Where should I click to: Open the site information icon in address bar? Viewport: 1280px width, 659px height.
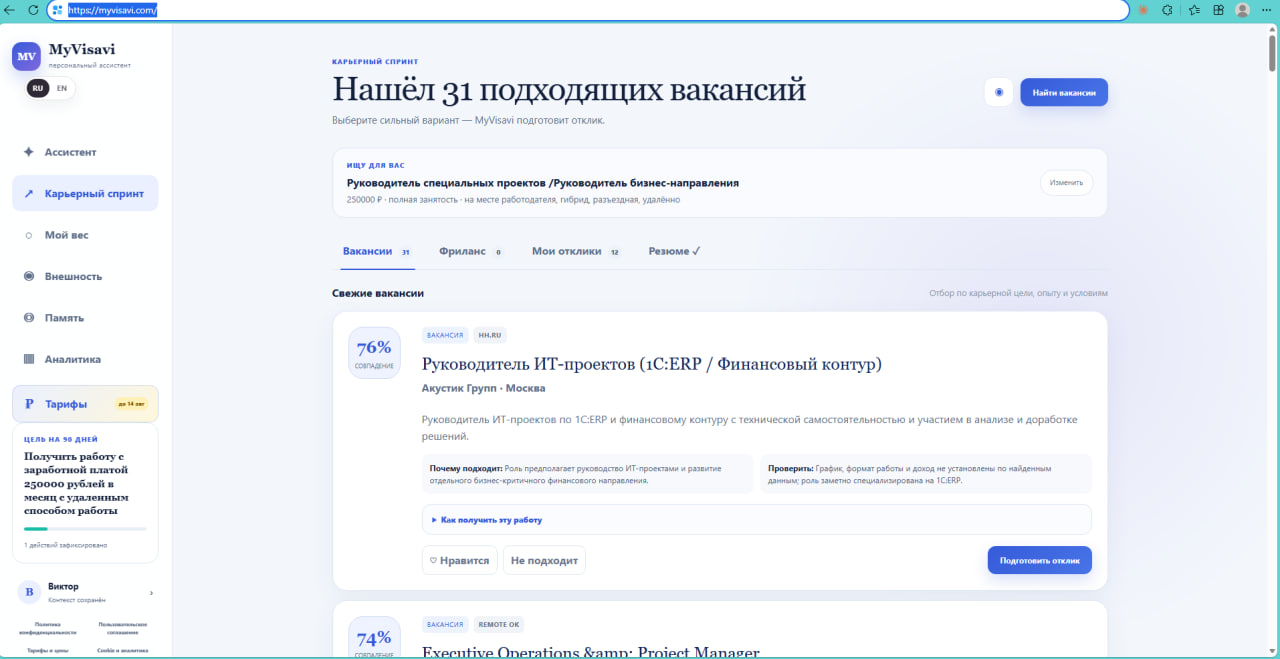[x=57, y=10]
